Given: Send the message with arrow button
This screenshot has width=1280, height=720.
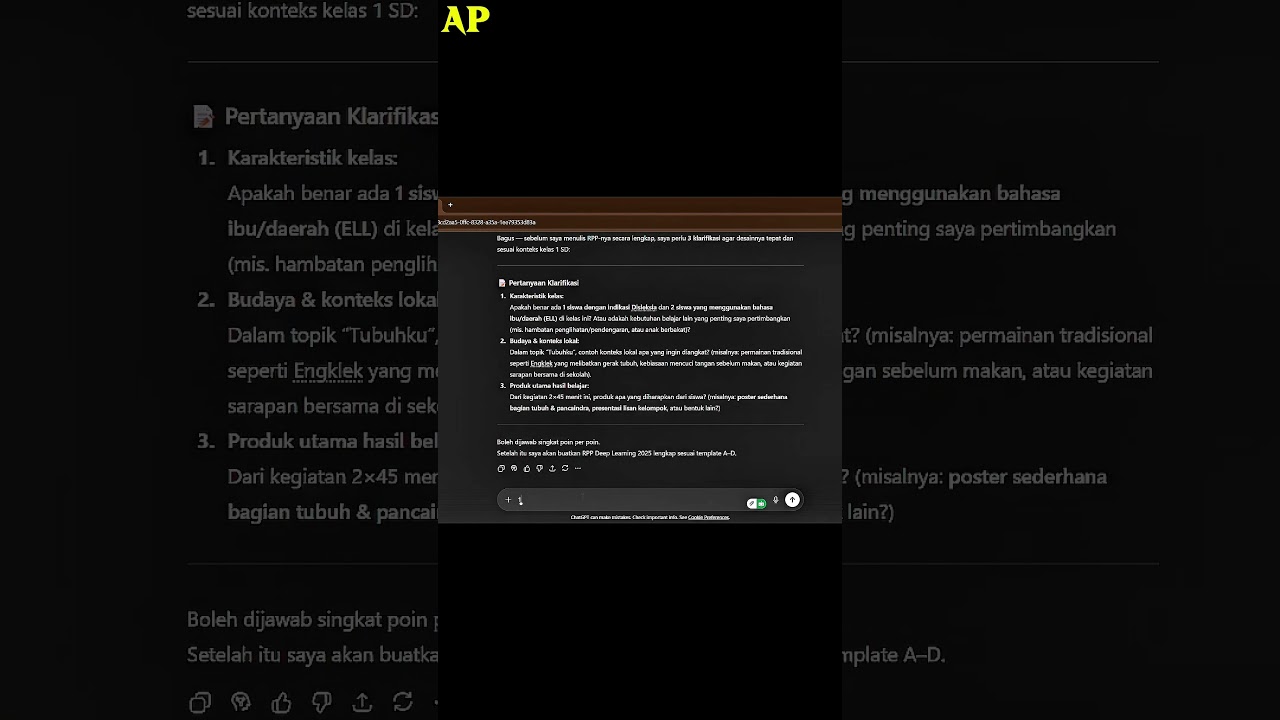Looking at the screenshot, I should 792,500.
